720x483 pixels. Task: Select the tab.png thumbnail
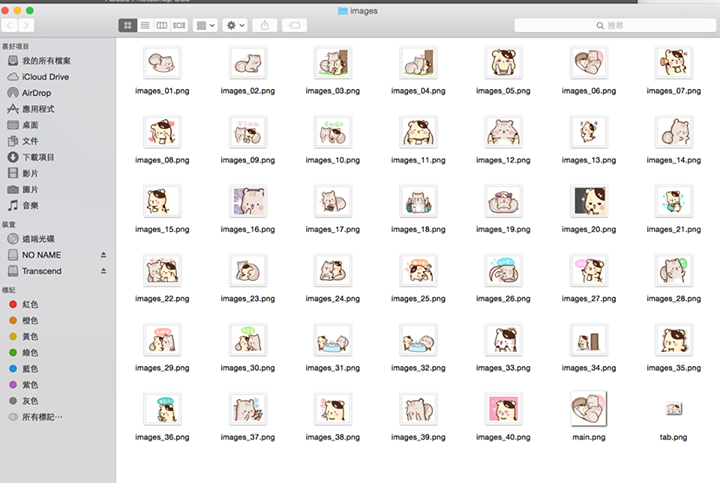coord(674,409)
